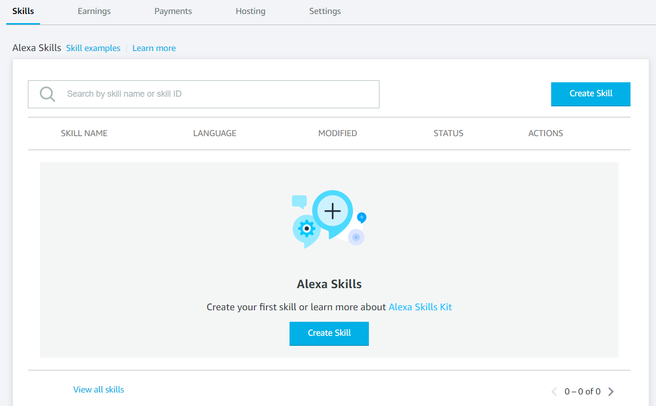
Task: Click the Create Skill button beside the search box
Action: (590, 94)
